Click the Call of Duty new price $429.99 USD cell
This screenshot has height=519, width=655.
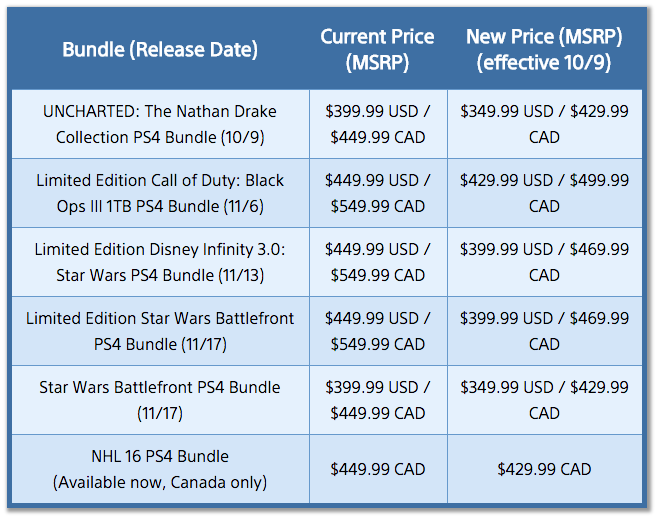click(x=544, y=193)
